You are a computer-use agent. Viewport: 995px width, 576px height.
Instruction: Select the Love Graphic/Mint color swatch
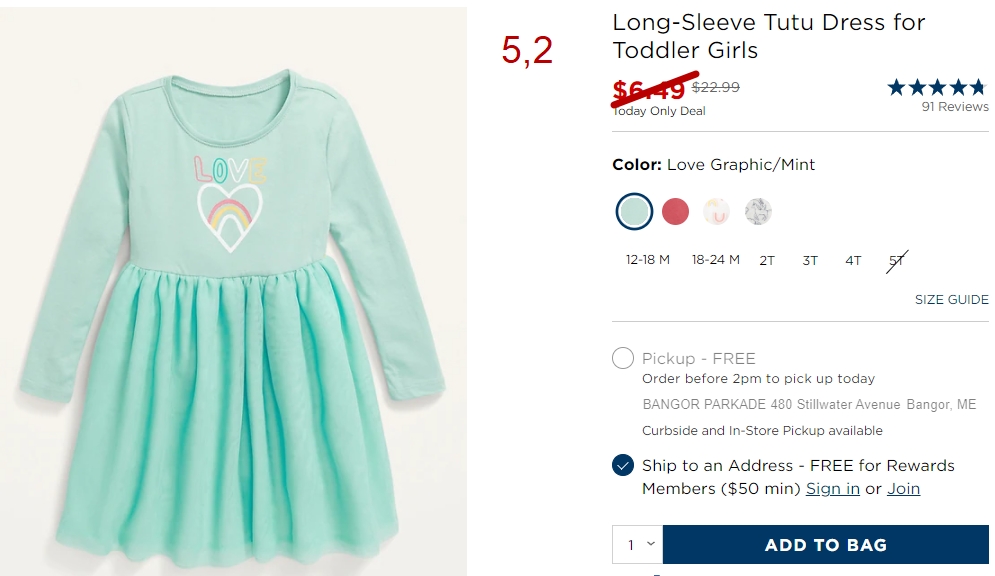[634, 211]
